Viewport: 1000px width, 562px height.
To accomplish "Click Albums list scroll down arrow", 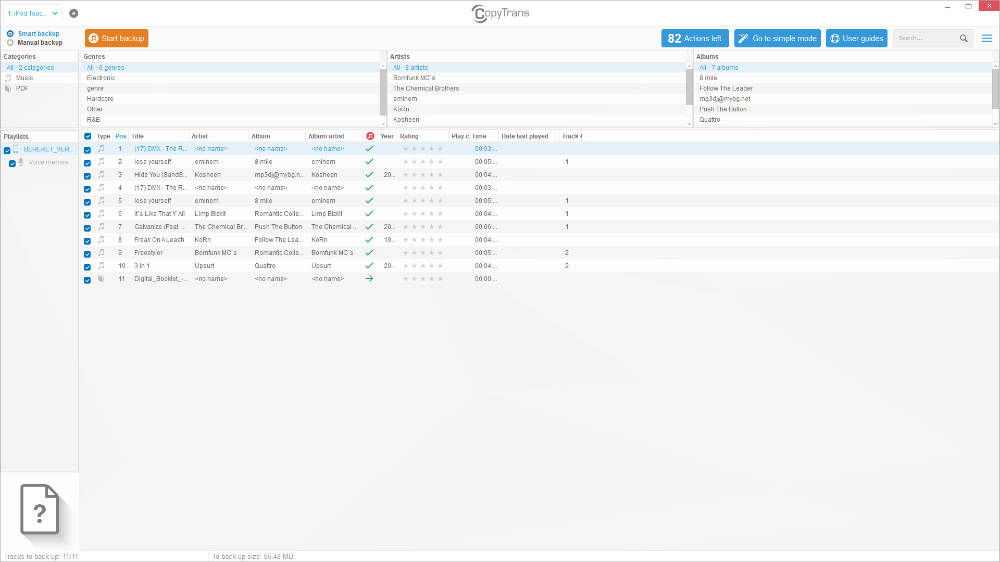I will point(996,123).
